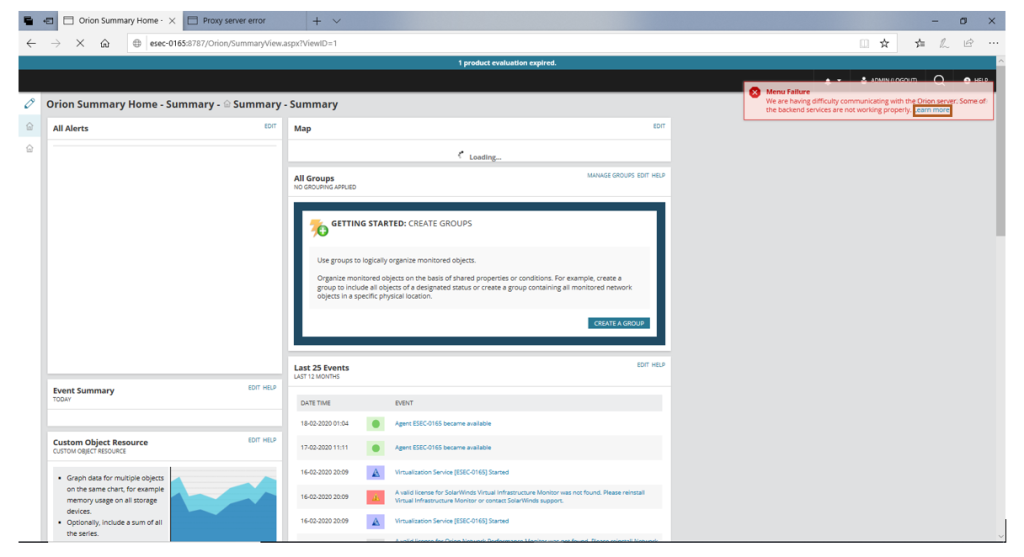The width and height of the screenshot is (1024, 557).
Task: Click HELP on Custom Object Resource panel
Action: 269,440
